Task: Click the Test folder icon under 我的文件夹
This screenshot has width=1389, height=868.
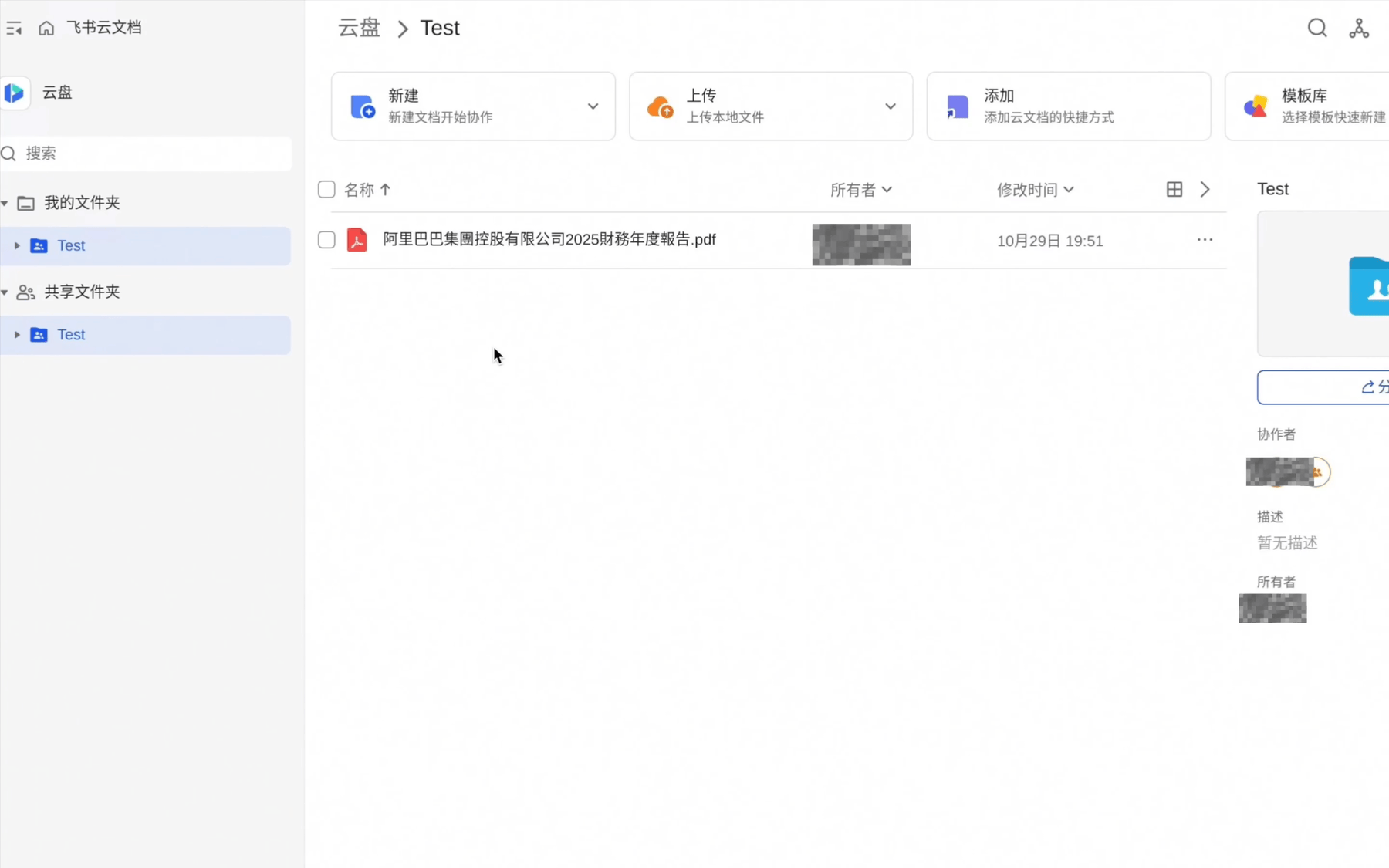Action: [39, 246]
